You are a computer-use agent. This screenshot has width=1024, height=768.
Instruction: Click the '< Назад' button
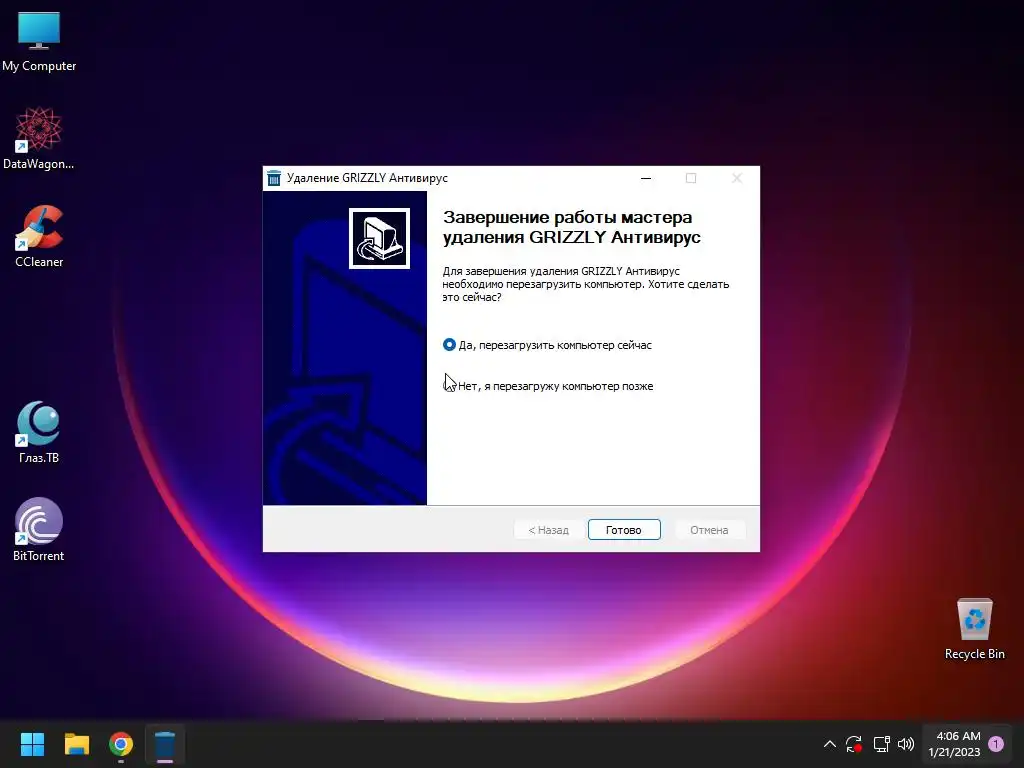(x=549, y=530)
